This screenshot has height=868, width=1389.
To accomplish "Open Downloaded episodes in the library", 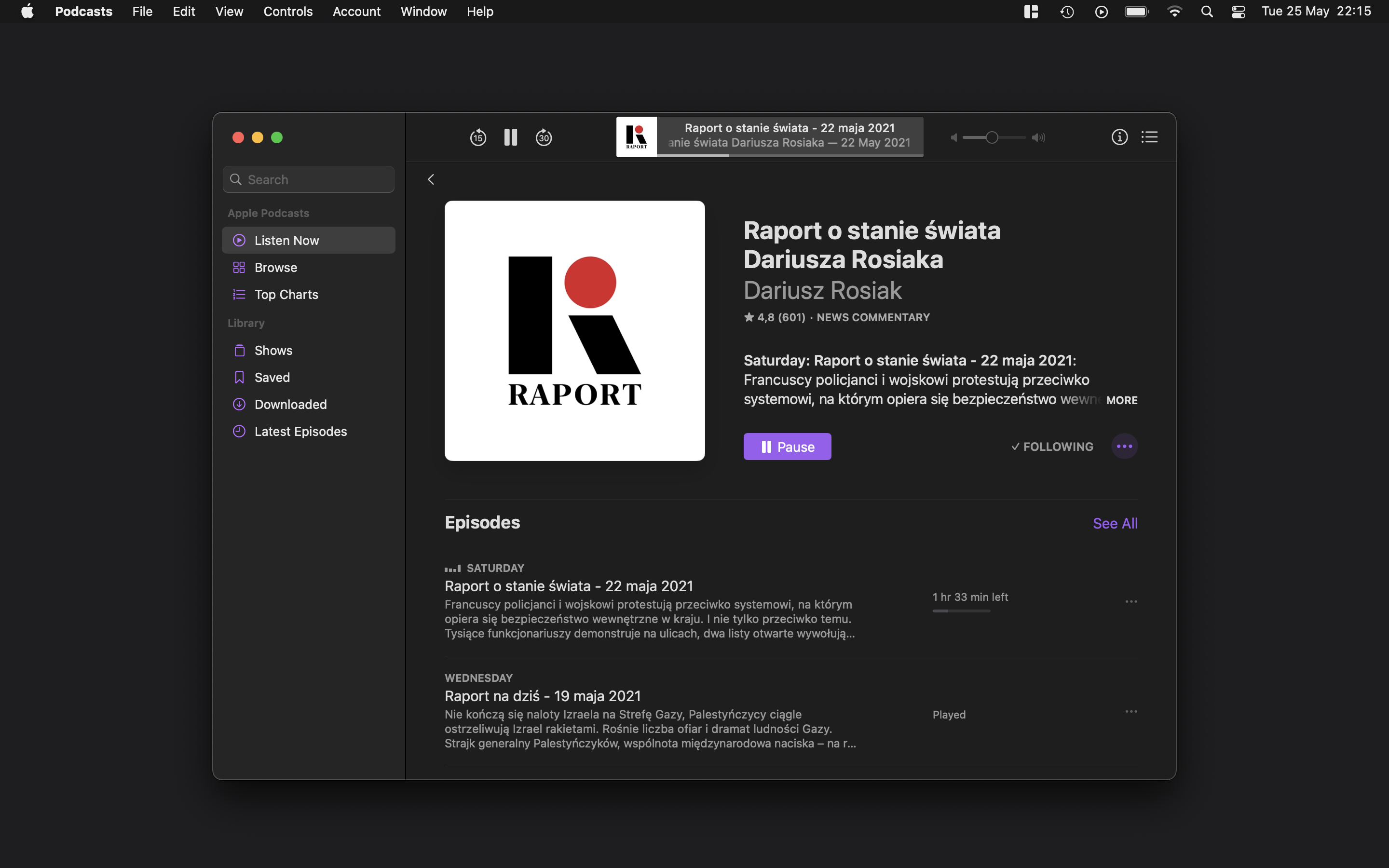I will pyautogui.click(x=308, y=404).
